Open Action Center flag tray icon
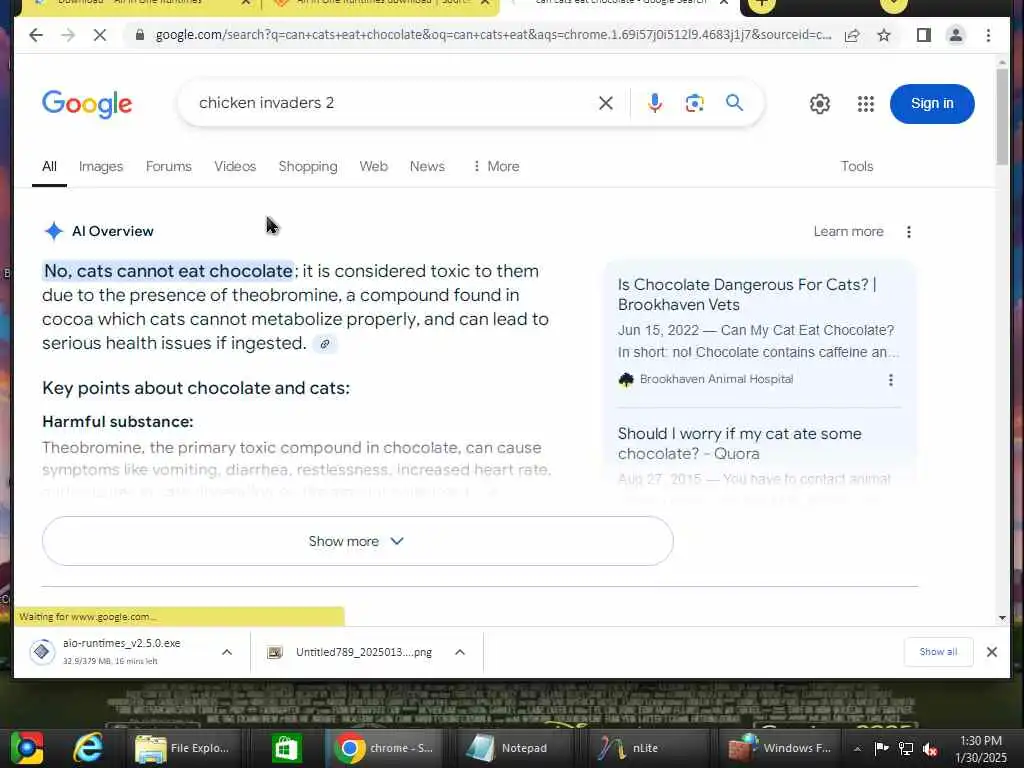This screenshot has width=1024, height=768. pyautogui.click(x=881, y=749)
